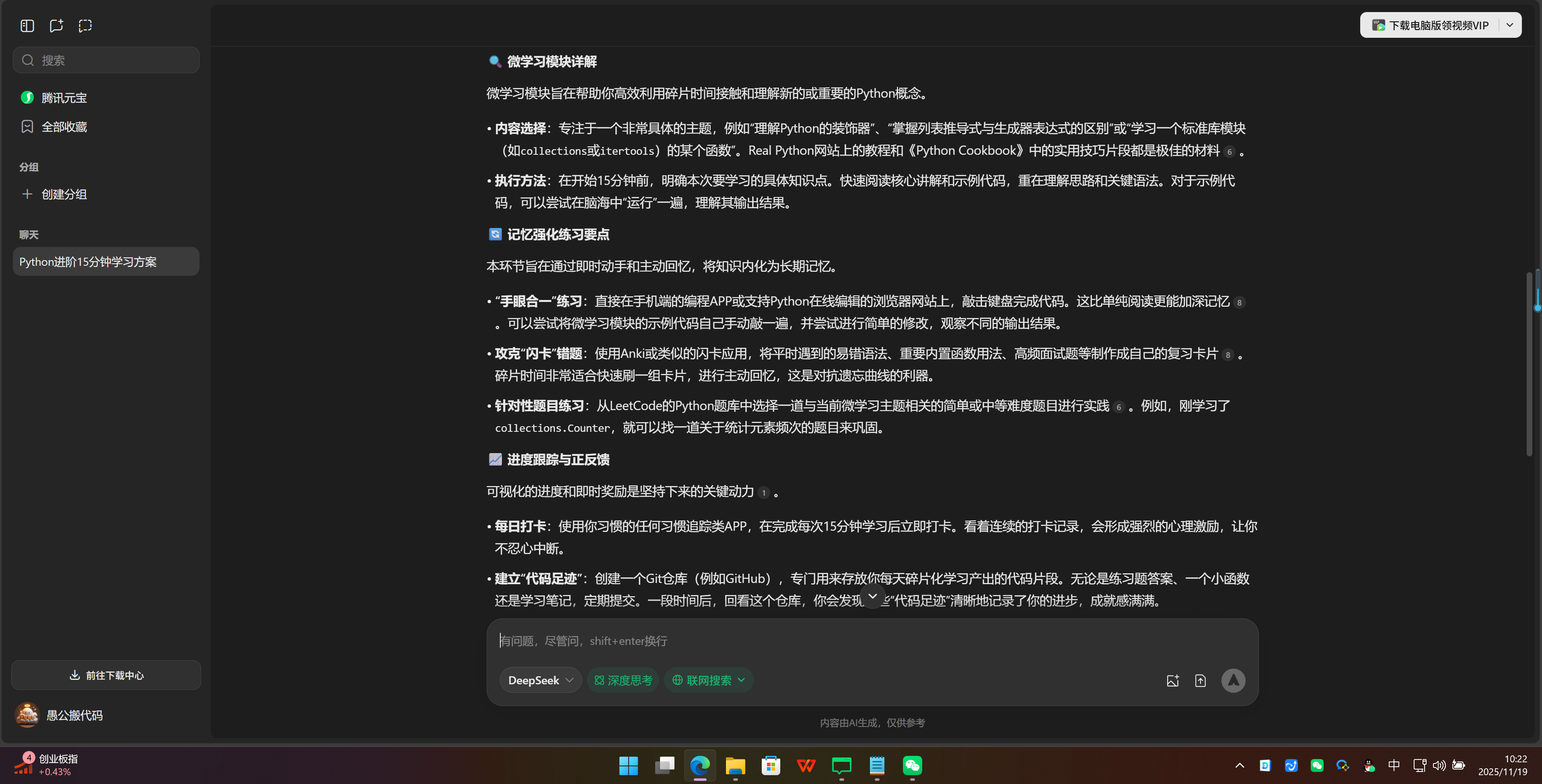Collapse the left sidebar panel

27,26
